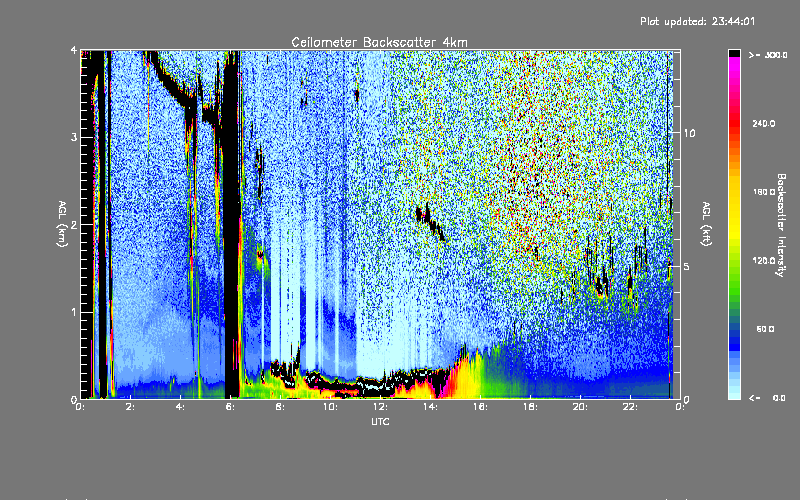Click the "60.0" colorbar value label
The image size is (800, 500).
765,329
